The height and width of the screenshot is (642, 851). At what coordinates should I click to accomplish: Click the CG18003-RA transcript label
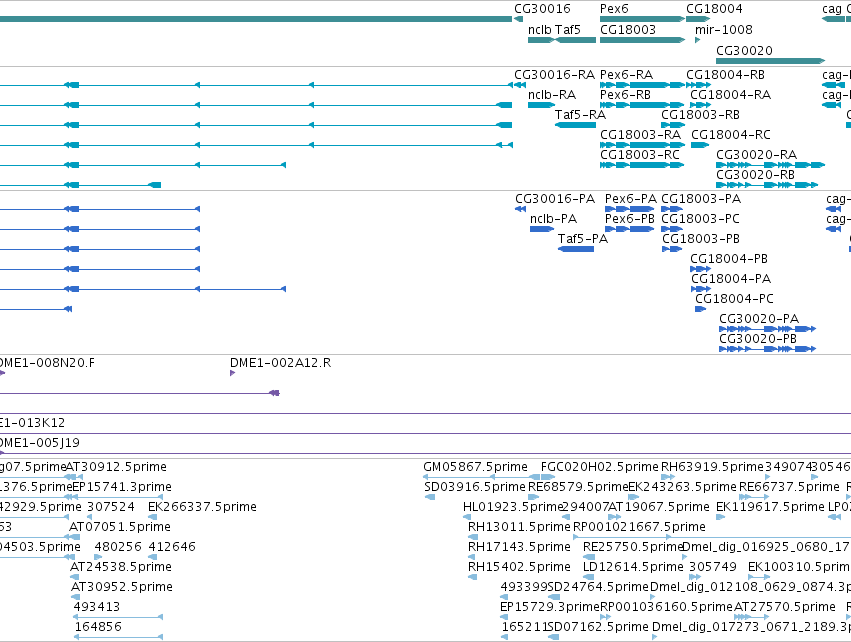click(x=640, y=135)
